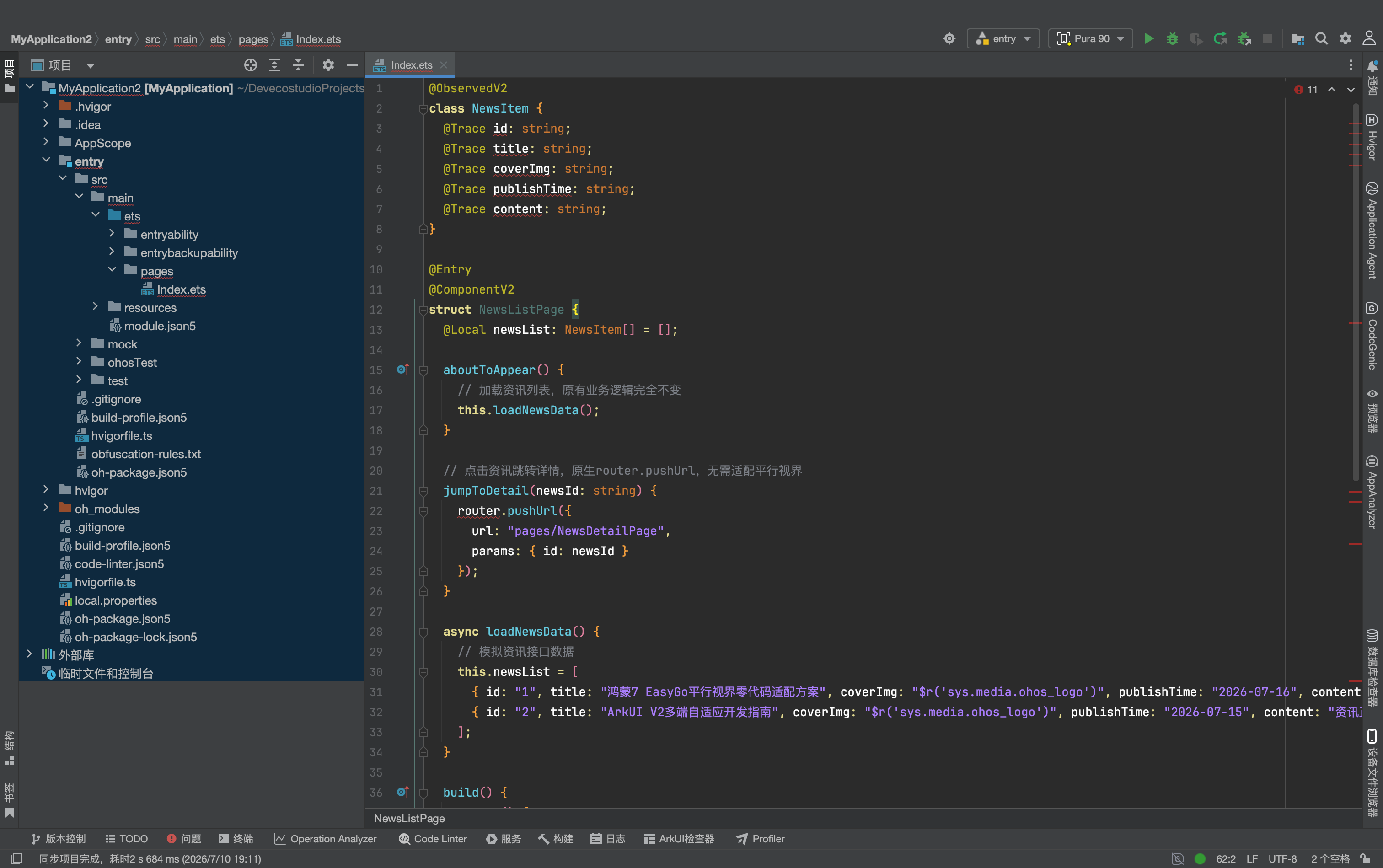The image size is (1383, 868).
Task: Toggle read-only lock icon in status bar
Action: coord(1366,859)
